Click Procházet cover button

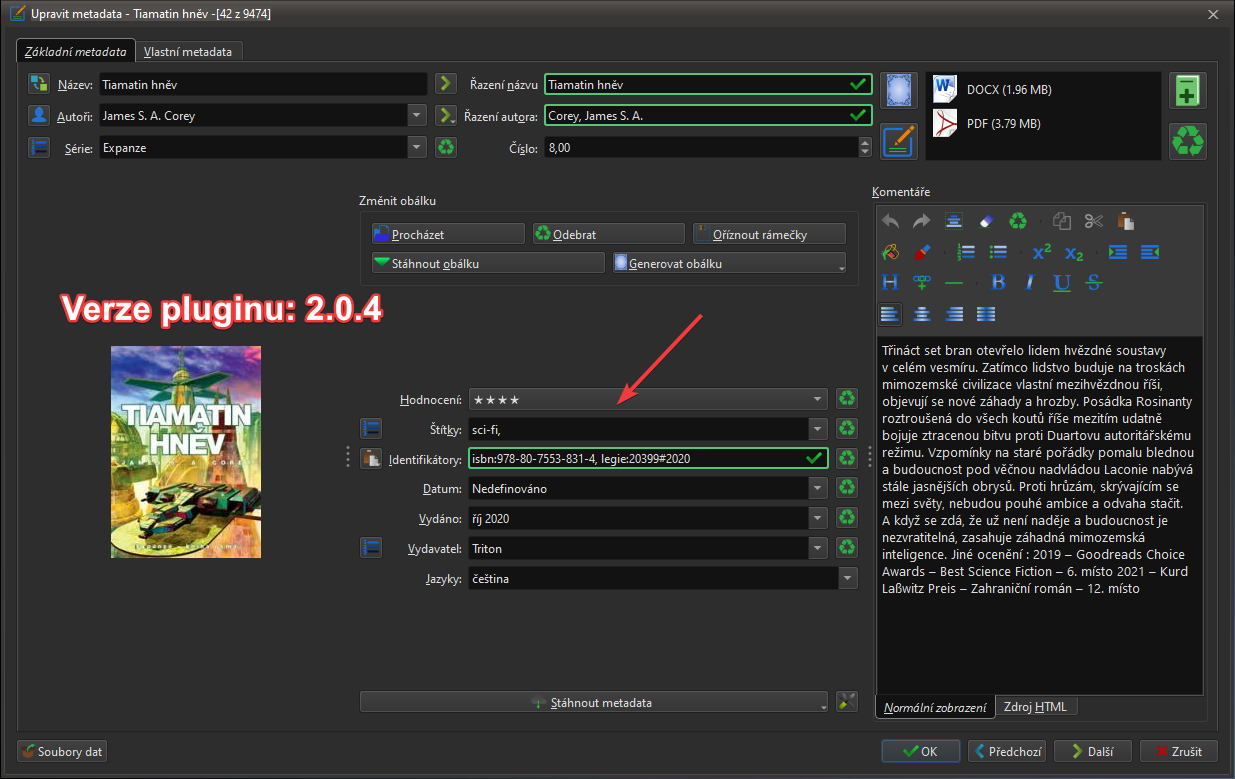click(x=448, y=234)
